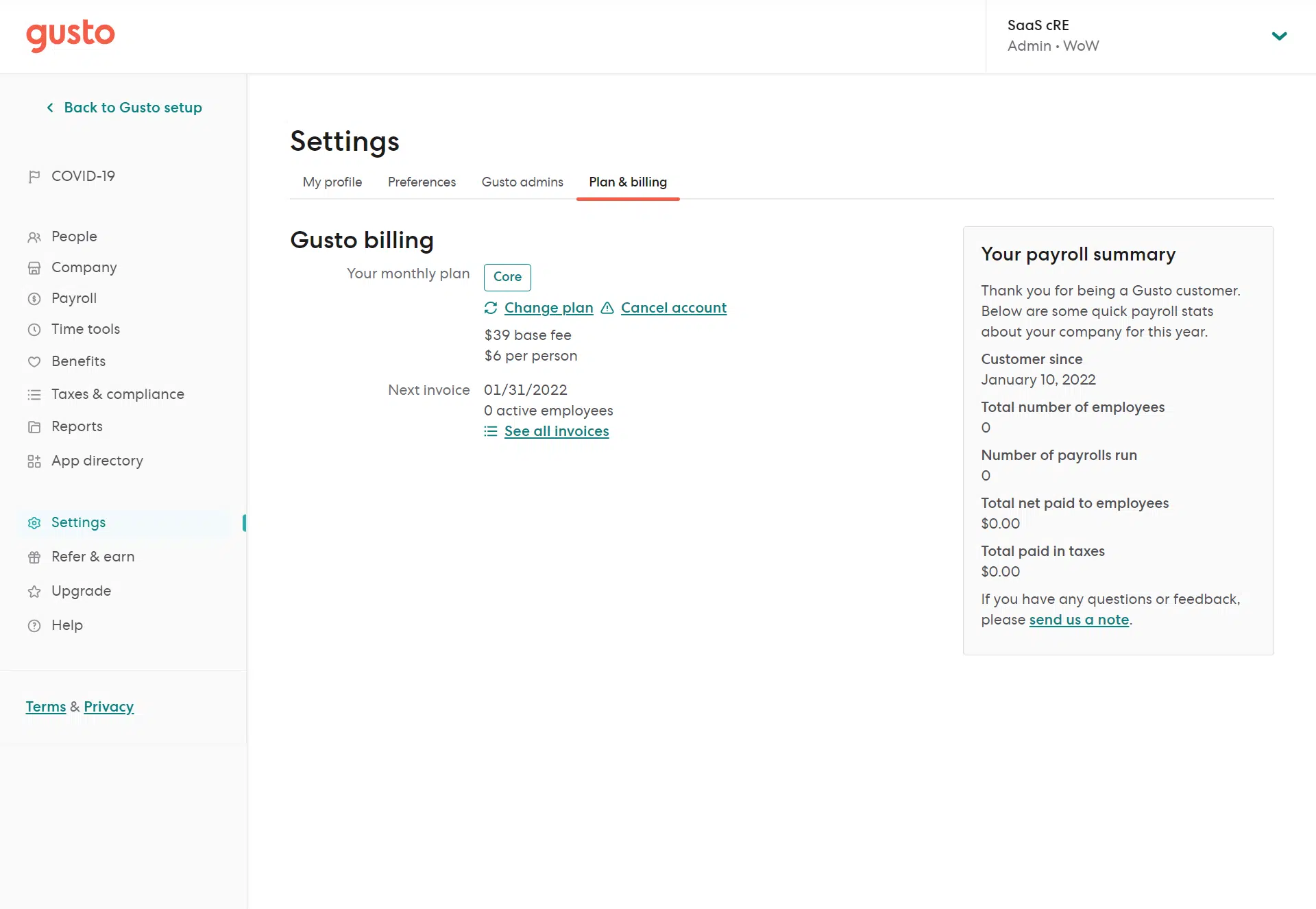Click the Core plan badge
This screenshot has height=909, width=1316.
(507, 277)
